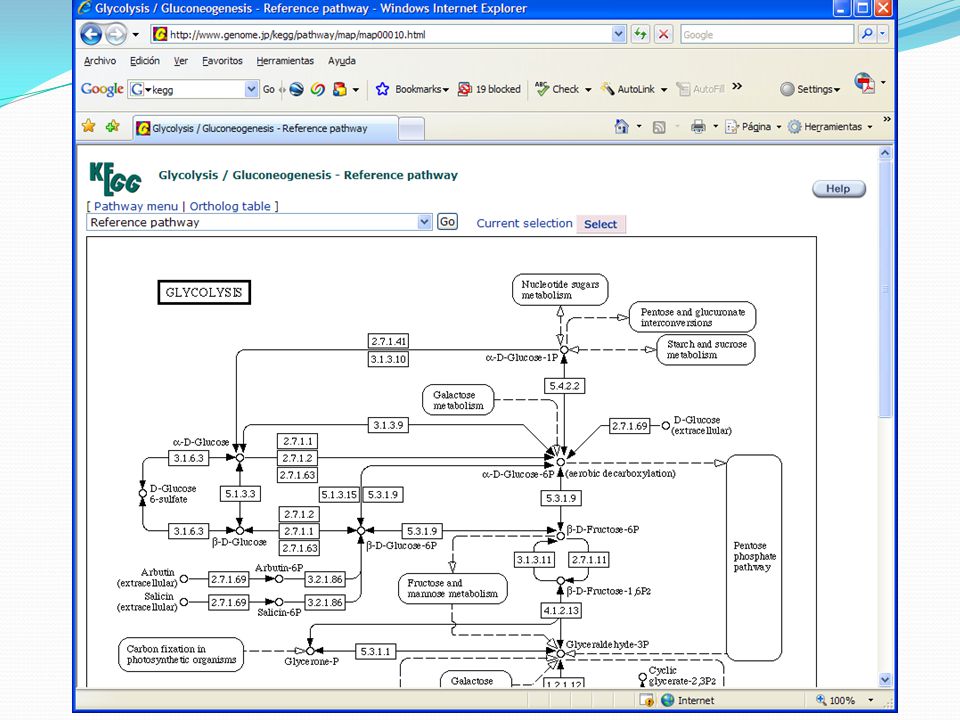This screenshot has height=720, width=960.
Task: Open the Galactose metabolism pathway node
Action: pyautogui.click(x=458, y=400)
